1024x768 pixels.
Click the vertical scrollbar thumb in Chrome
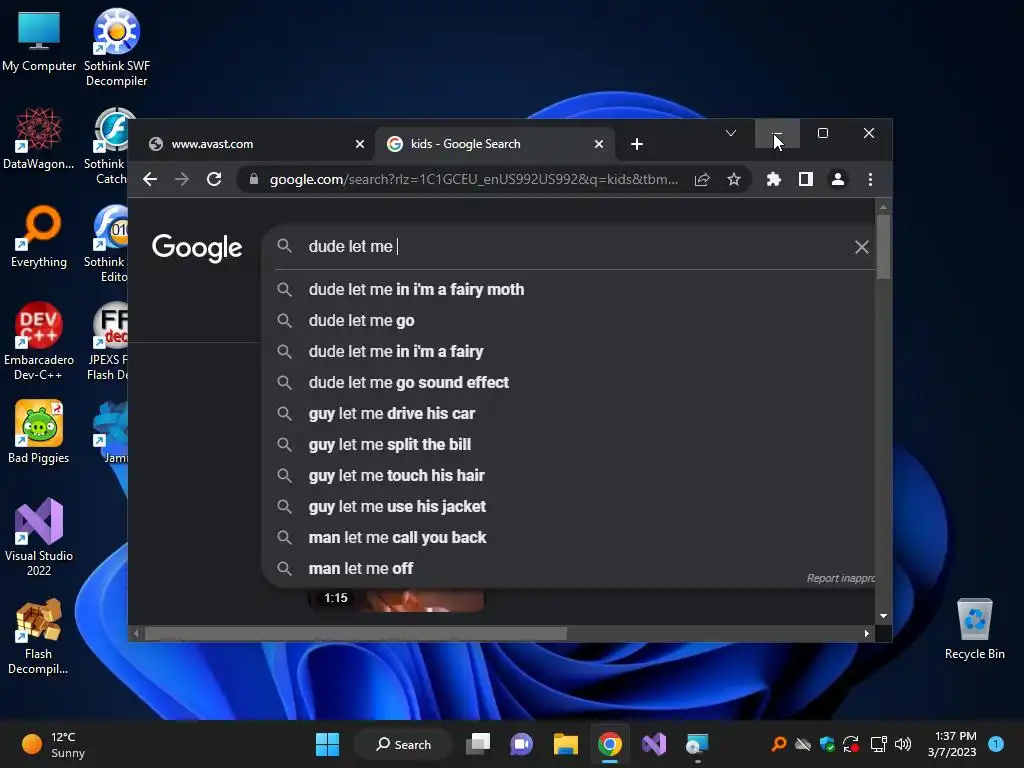pos(884,247)
